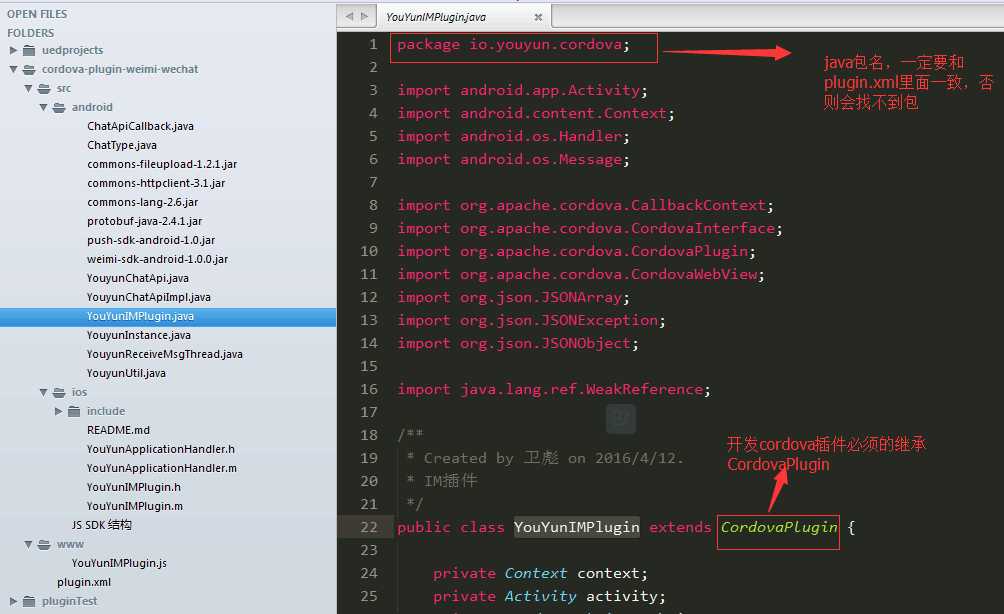Open YouyunUtil.java file
The image size is (1004, 614).
point(126,373)
